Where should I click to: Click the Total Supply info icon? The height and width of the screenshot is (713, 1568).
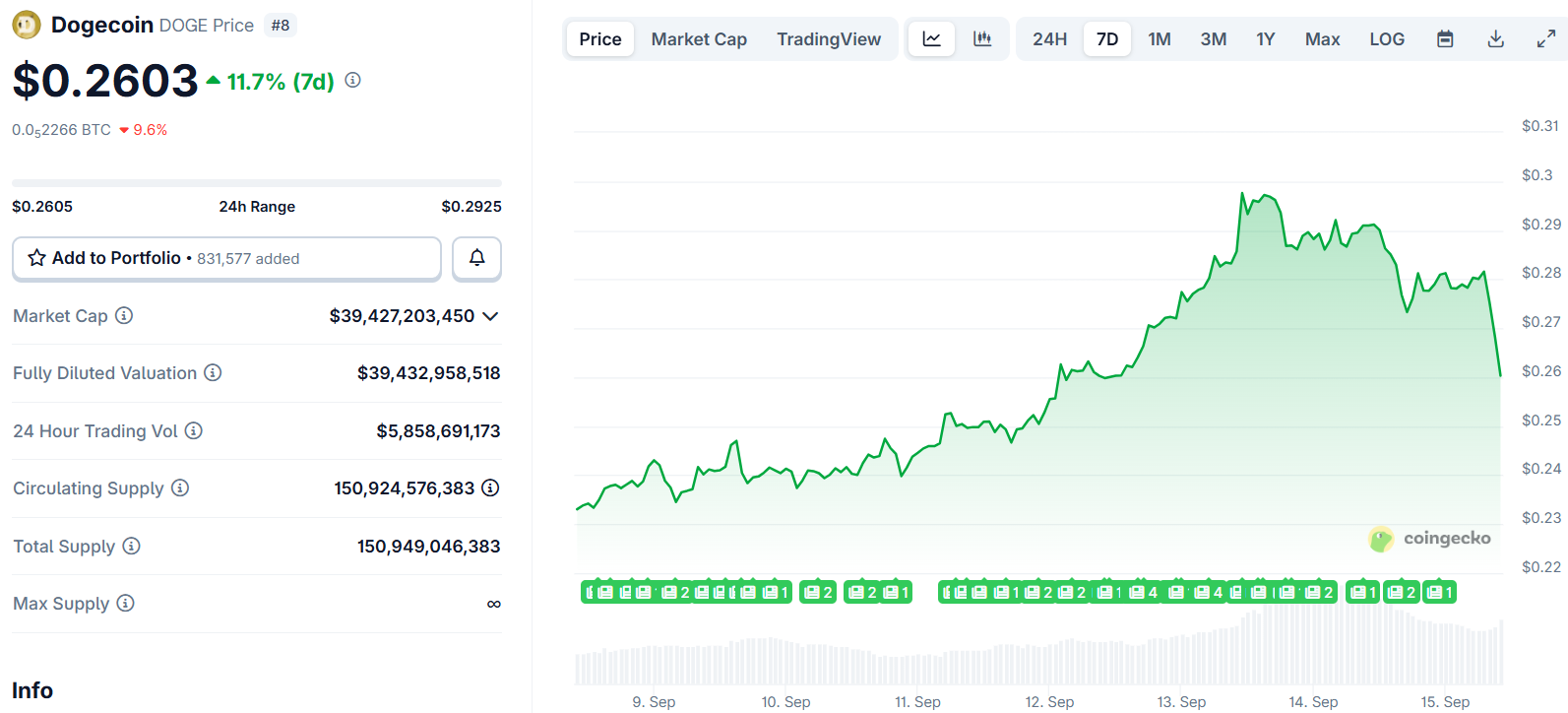131,546
